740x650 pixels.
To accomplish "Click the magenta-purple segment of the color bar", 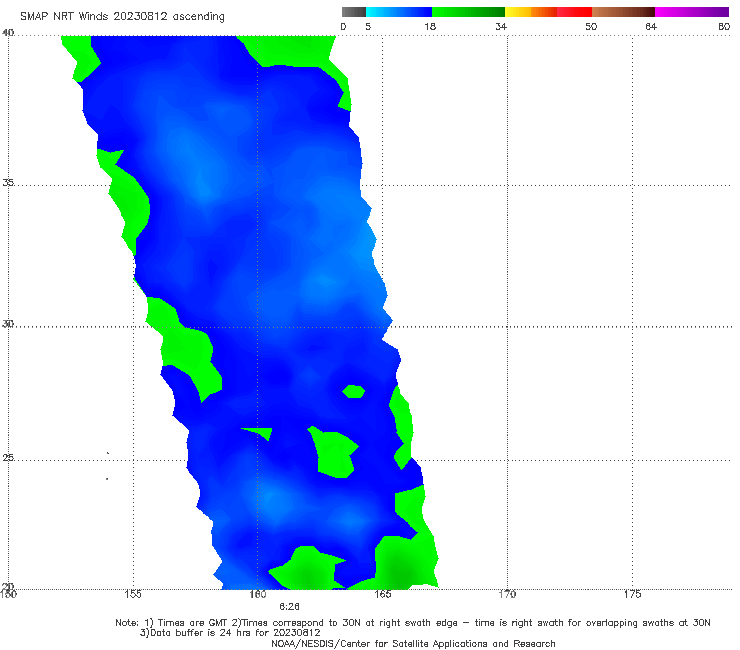I will 692,12.
